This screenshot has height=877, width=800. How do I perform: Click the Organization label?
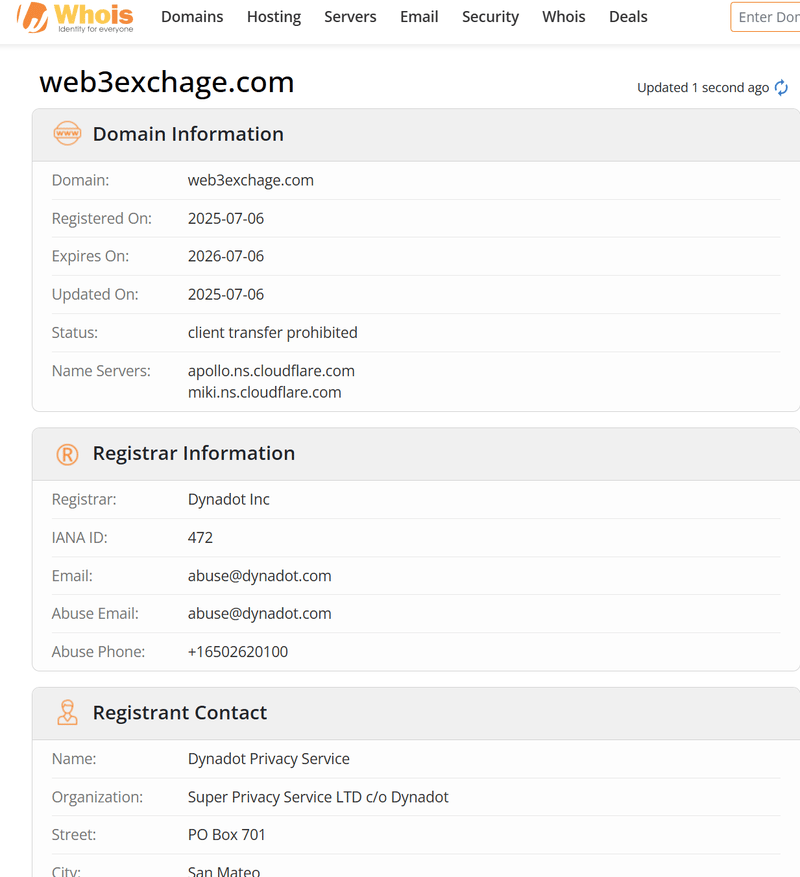coord(97,797)
